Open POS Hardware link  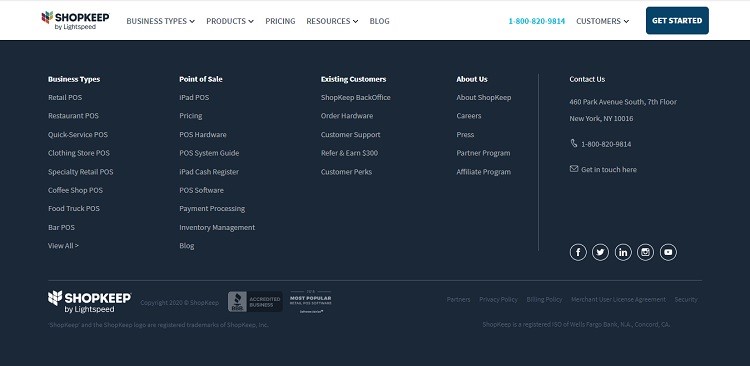tap(203, 134)
